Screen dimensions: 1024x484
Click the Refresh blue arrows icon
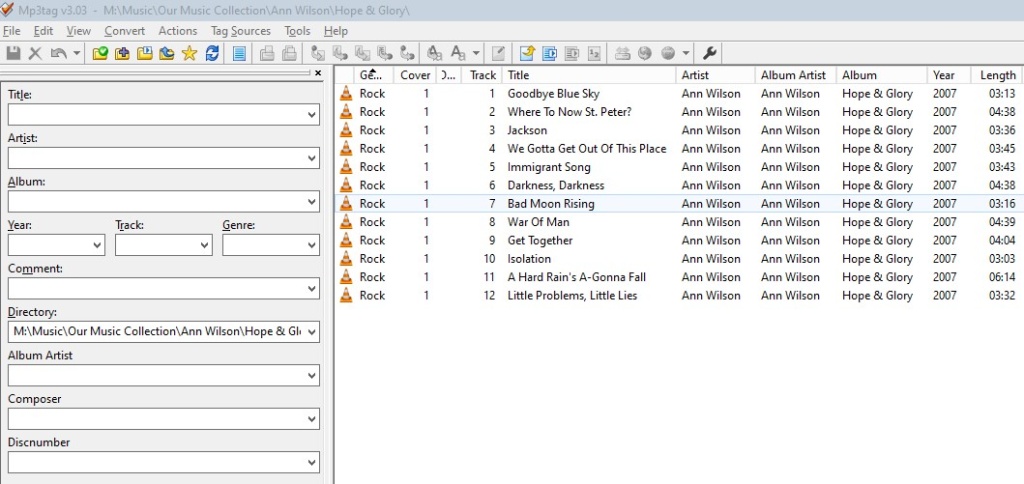point(212,54)
